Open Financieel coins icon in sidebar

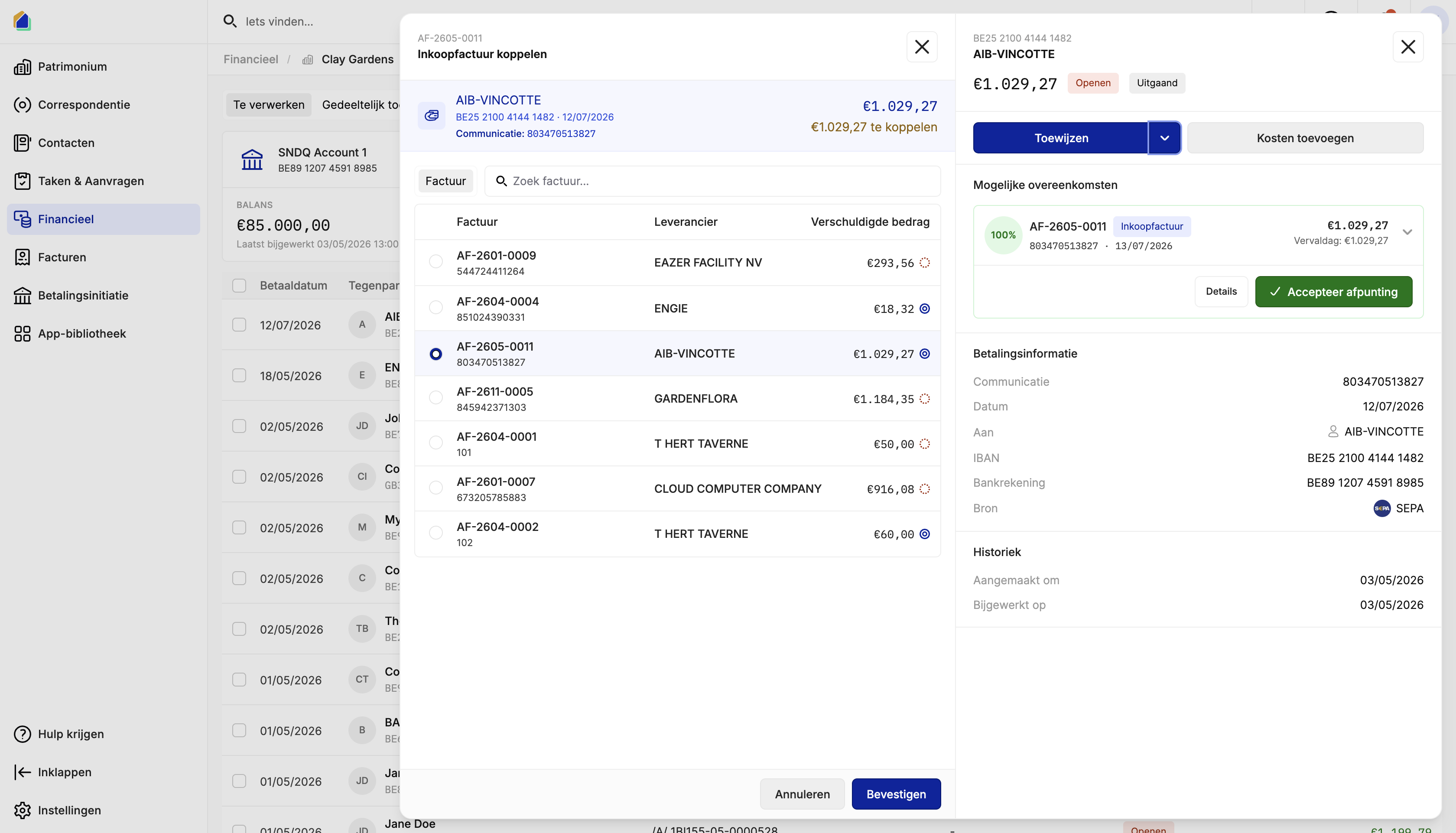(x=22, y=219)
